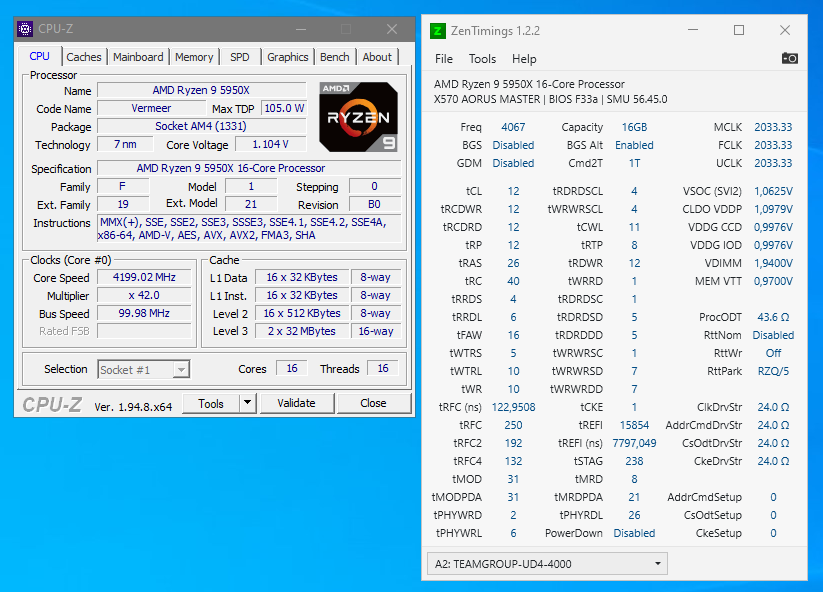Open the Help menu in ZenTimings
This screenshot has width=823, height=592.
(x=524, y=59)
